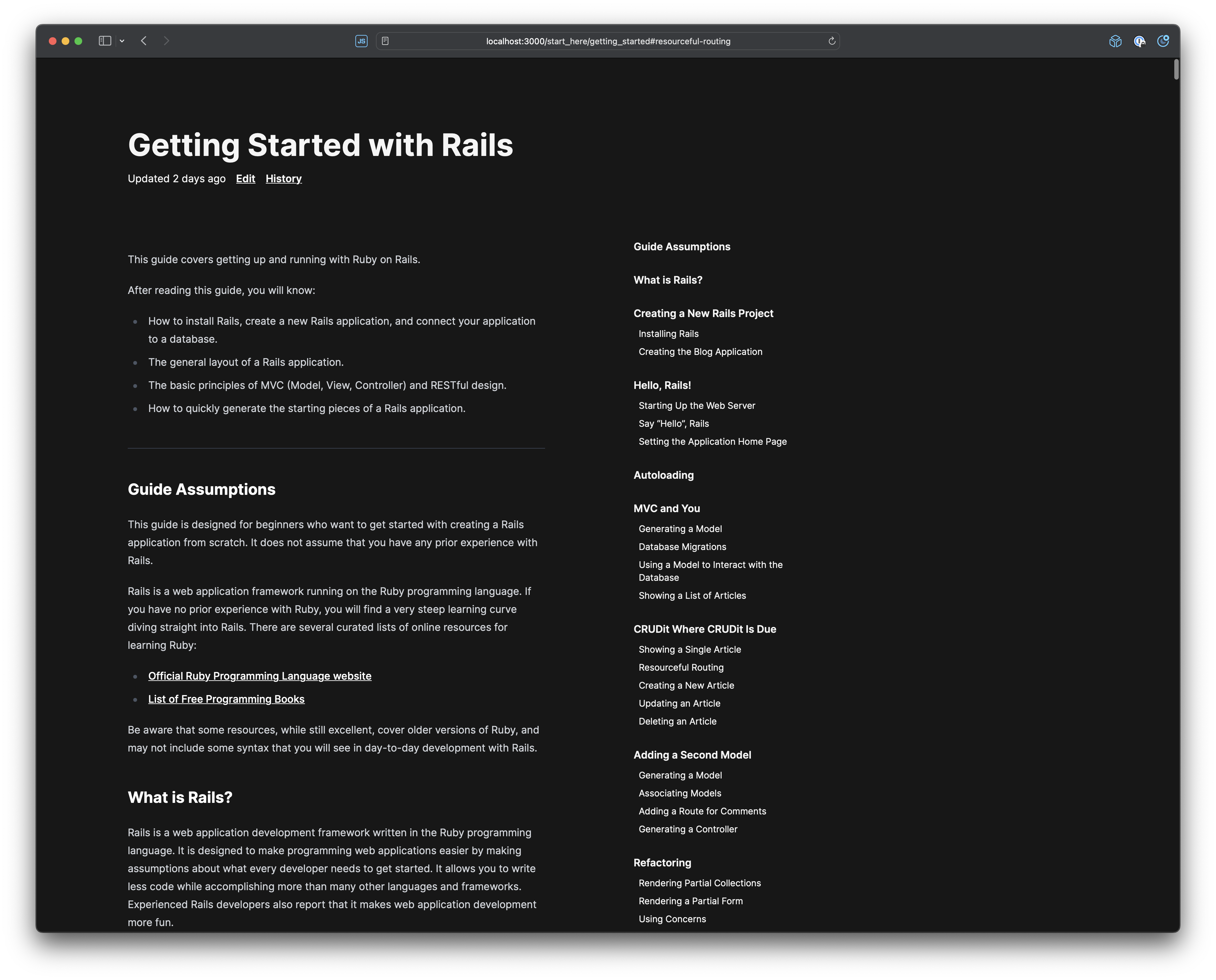Viewport: 1216px width, 980px height.
Task: Open Updating an Article link
Action: (x=680, y=703)
